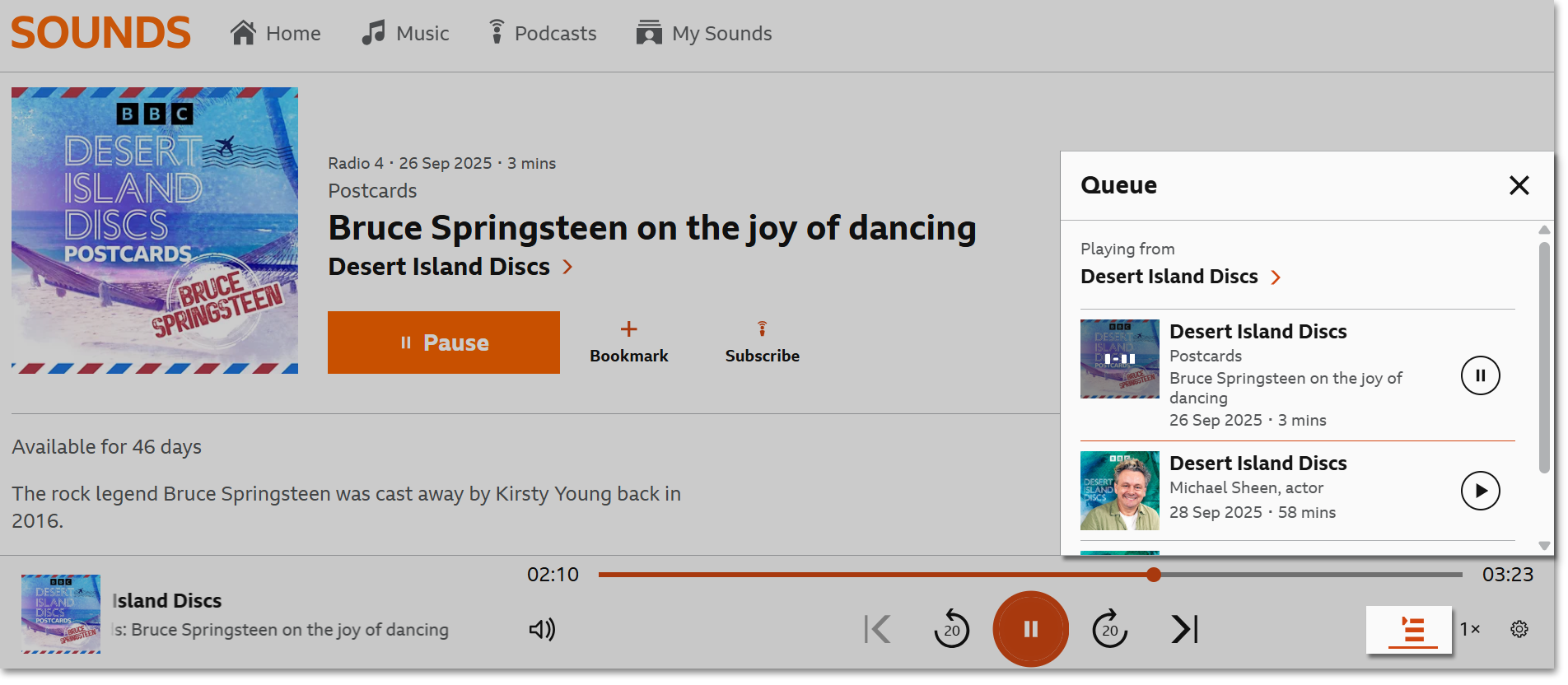
Task: Click the queue scrollbar up arrow
Action: 1545,230
